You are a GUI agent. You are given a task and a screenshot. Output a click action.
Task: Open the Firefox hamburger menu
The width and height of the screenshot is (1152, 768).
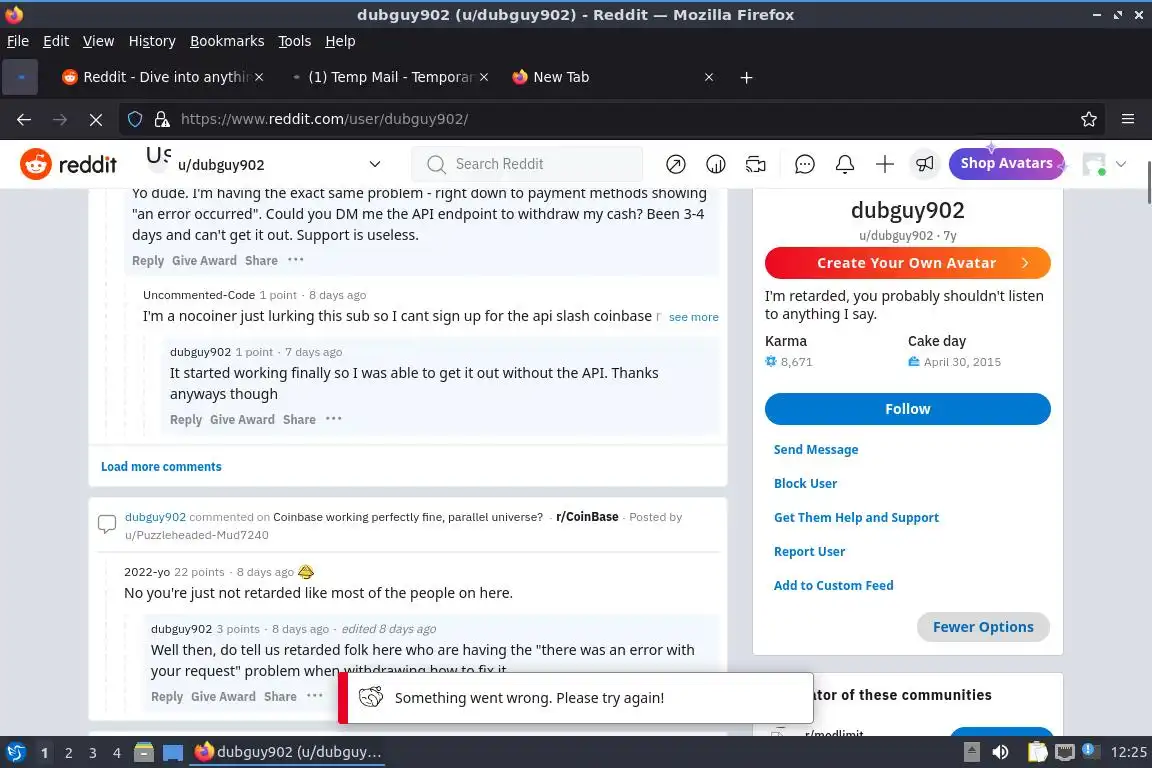click(1128, 119)
